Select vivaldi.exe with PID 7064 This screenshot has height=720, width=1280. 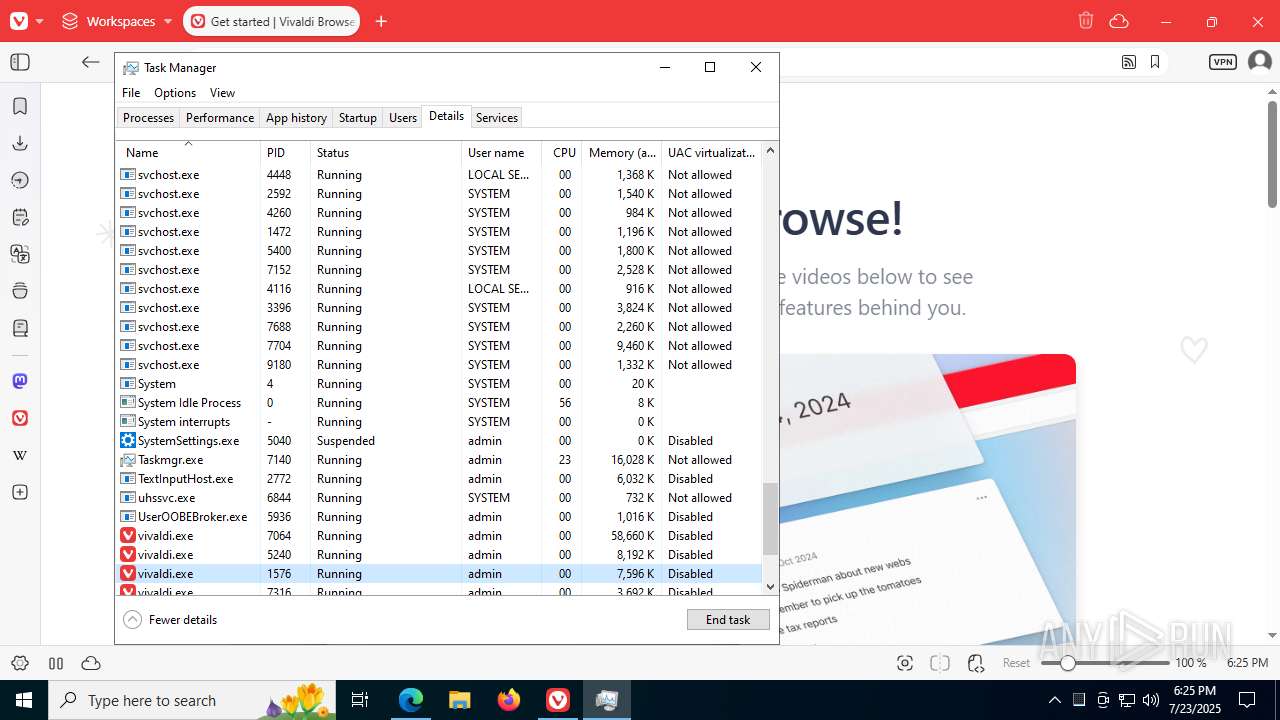(x=439, y=536)
